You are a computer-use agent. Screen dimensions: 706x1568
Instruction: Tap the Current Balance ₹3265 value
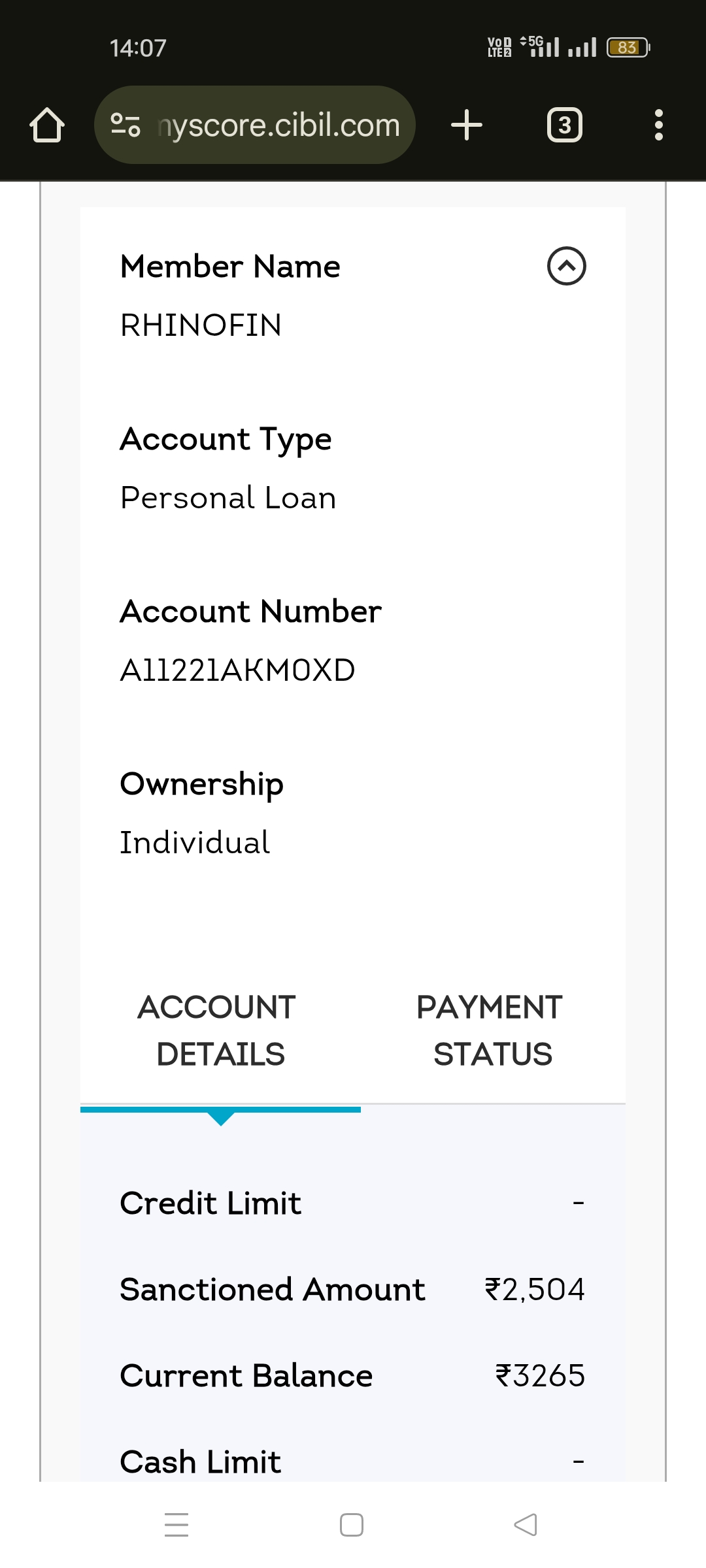point(539,1376)
